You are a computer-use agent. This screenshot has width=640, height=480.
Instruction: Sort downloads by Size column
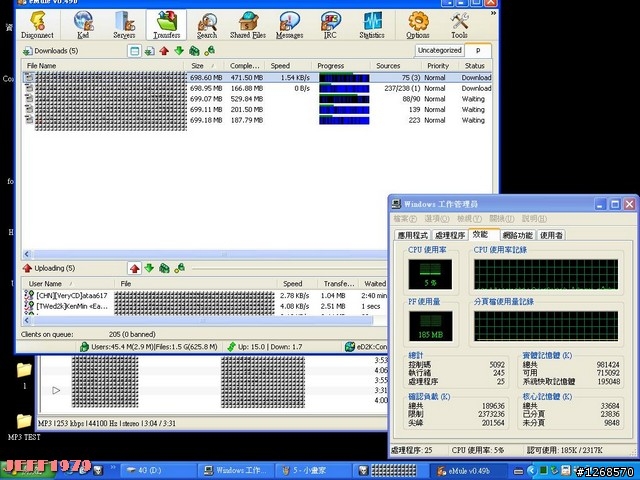(x=206, y=66)
